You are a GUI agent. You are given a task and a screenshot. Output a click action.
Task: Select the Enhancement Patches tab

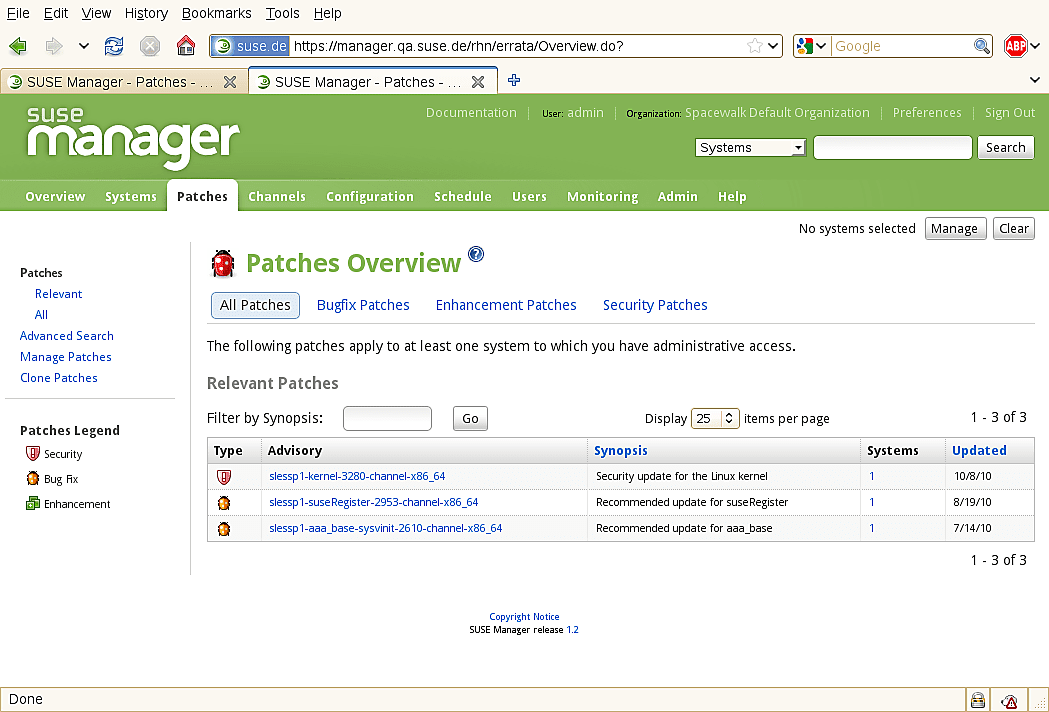506,305
